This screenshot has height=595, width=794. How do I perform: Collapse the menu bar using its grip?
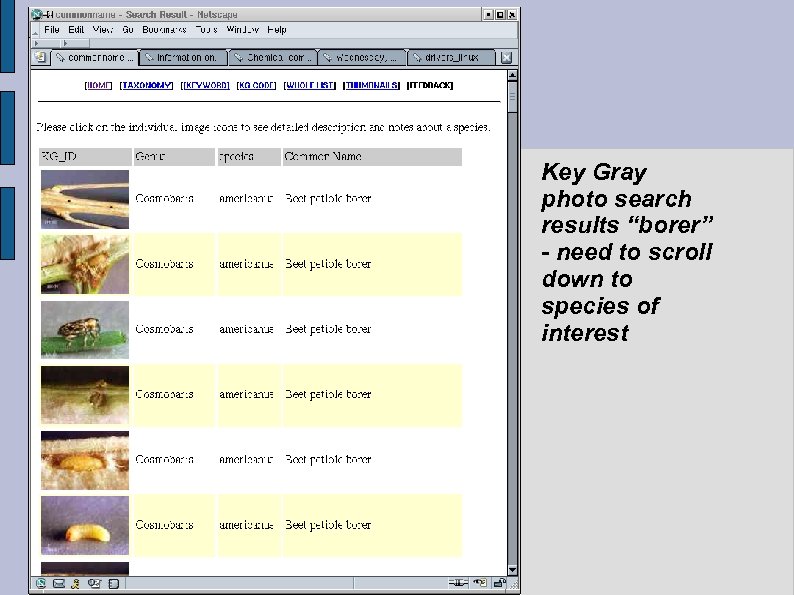35,31
